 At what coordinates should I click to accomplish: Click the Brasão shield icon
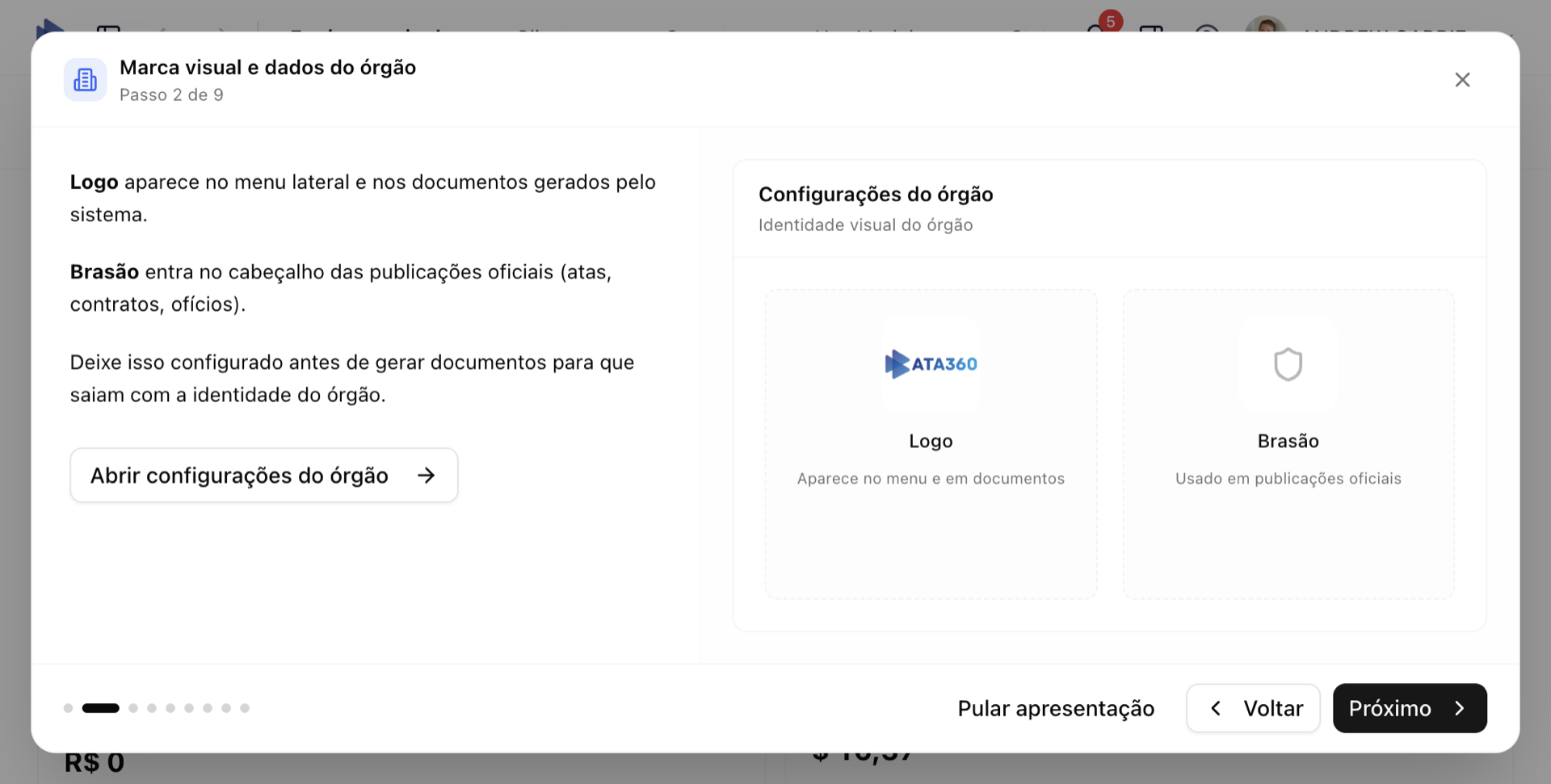tap(1288, 364)
